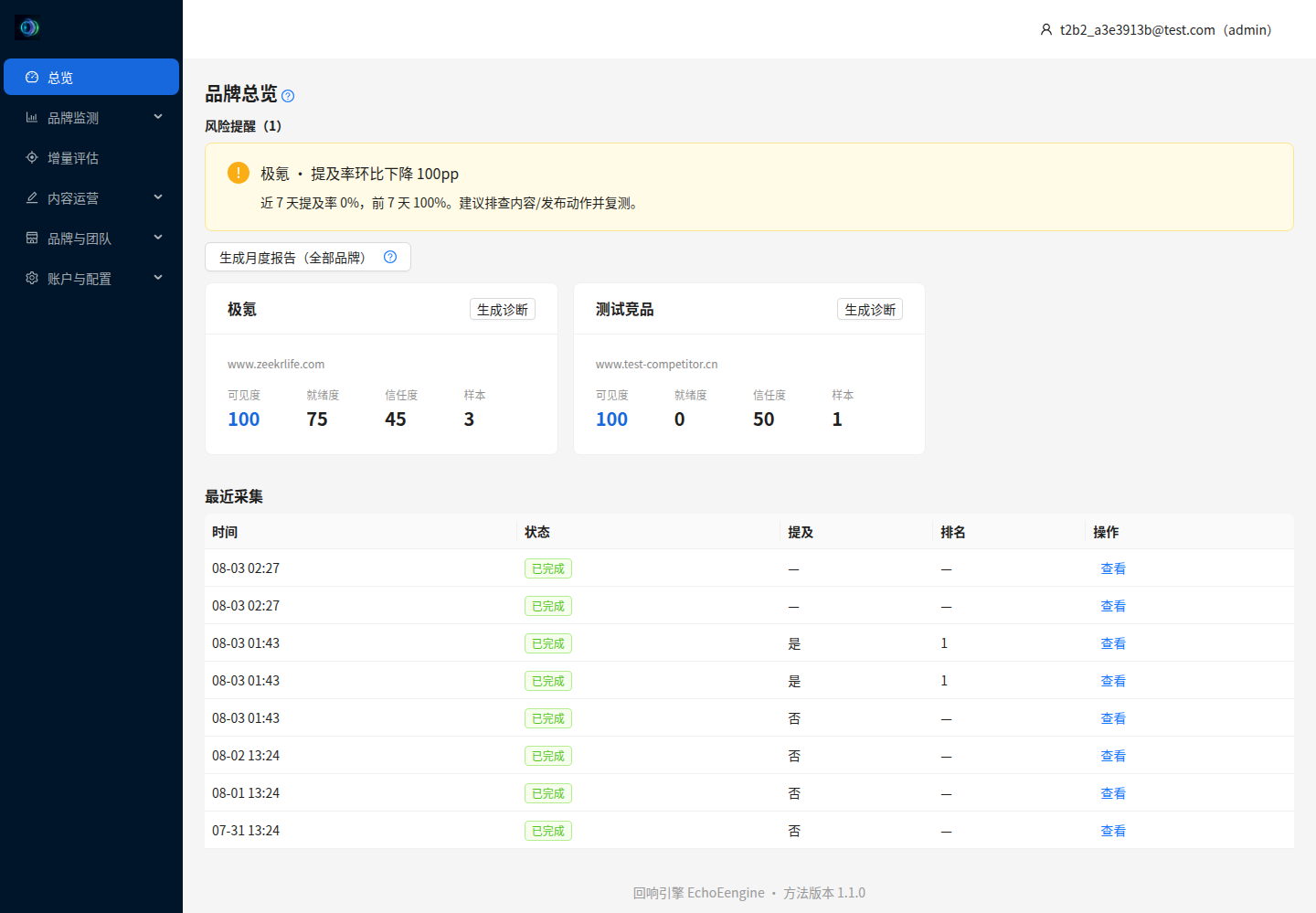The height and width of the screenshot is (913, 1316).
Task: Click the 极氪 brand card title
Action: [x=242, y=309]
